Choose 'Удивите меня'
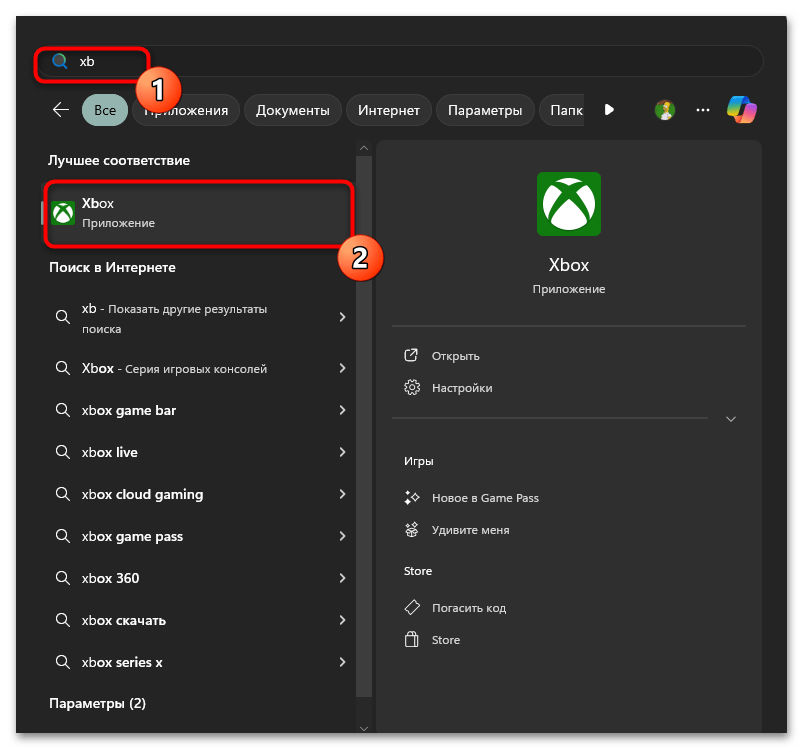The height and width of the screenshot is (749, 803). (x=471, y=530)
